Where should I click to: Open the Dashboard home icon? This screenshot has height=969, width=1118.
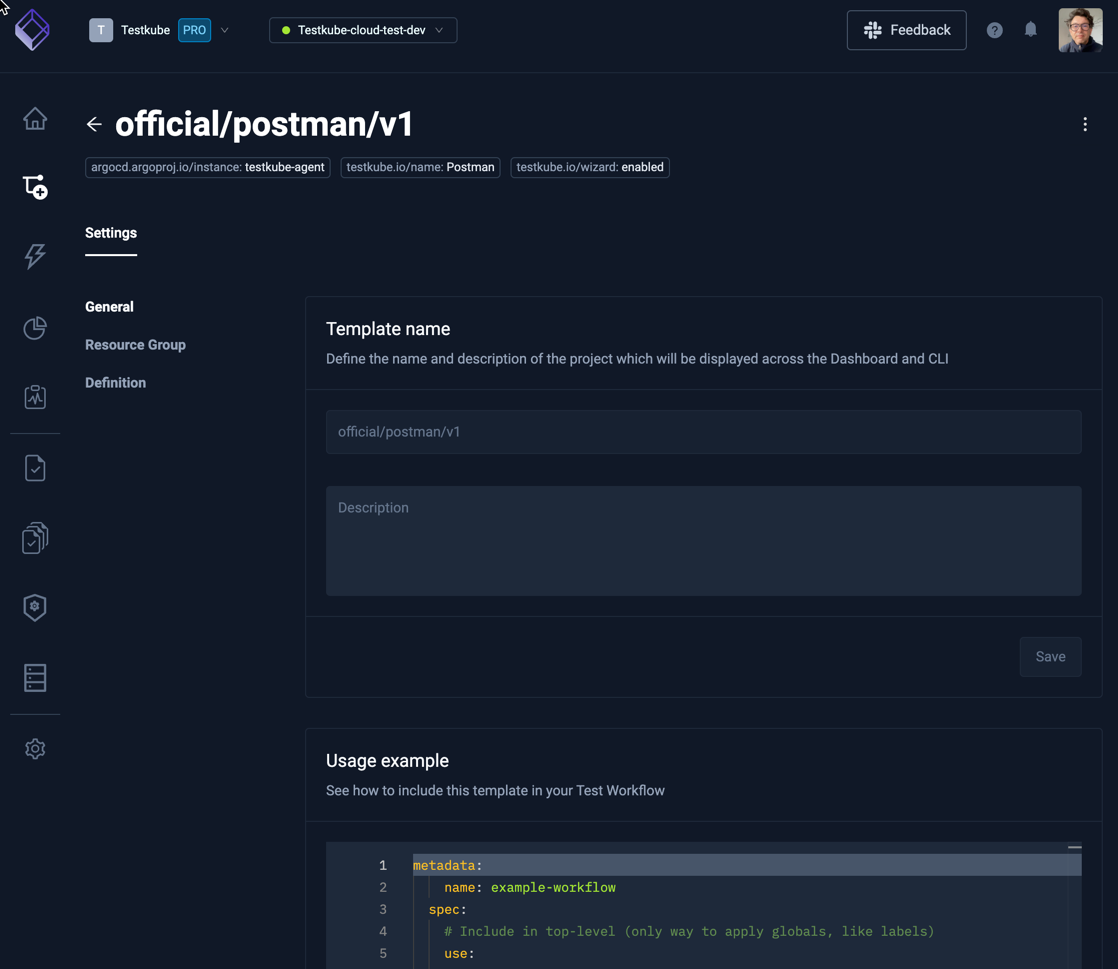coord(35,118)
